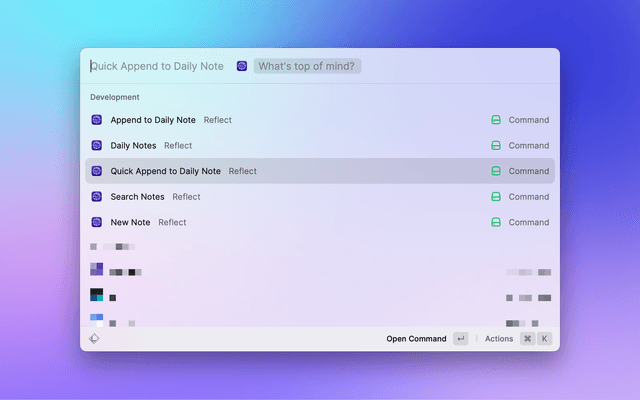The width and height of the screenshot is (640, 400).
Task: Select highlighted Quick Append to Daily Note row
Action: pyautogui.click(x=320, y=171)
